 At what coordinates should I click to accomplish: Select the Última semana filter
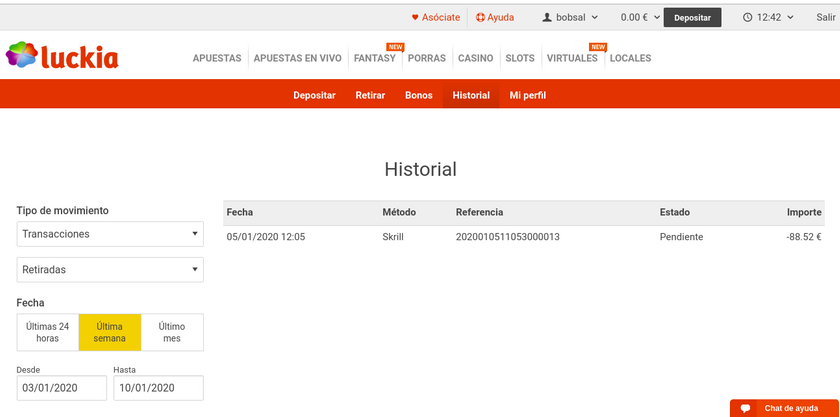click(110, 332)
